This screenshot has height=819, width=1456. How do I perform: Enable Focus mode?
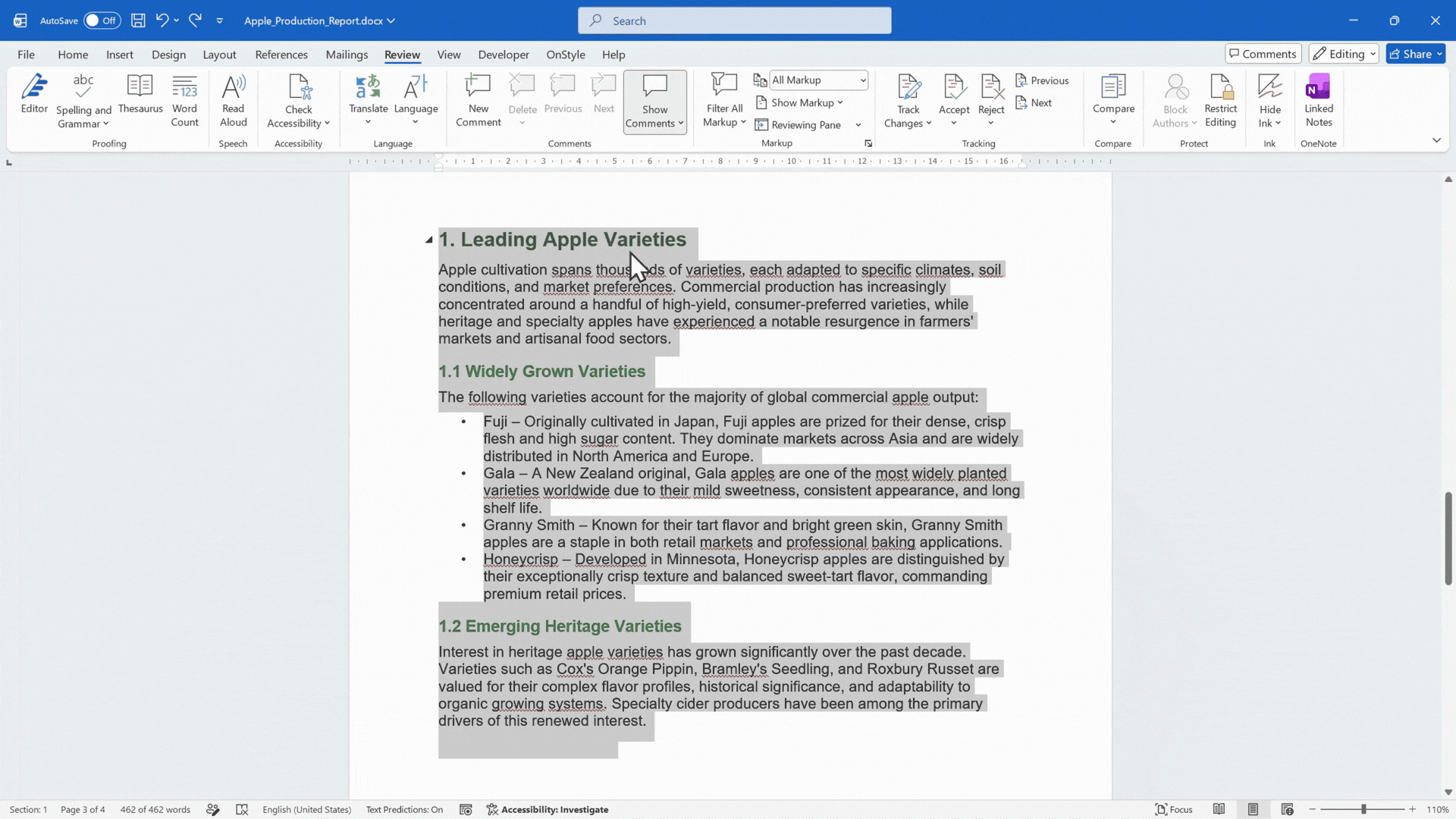(x=1173, y=810)
